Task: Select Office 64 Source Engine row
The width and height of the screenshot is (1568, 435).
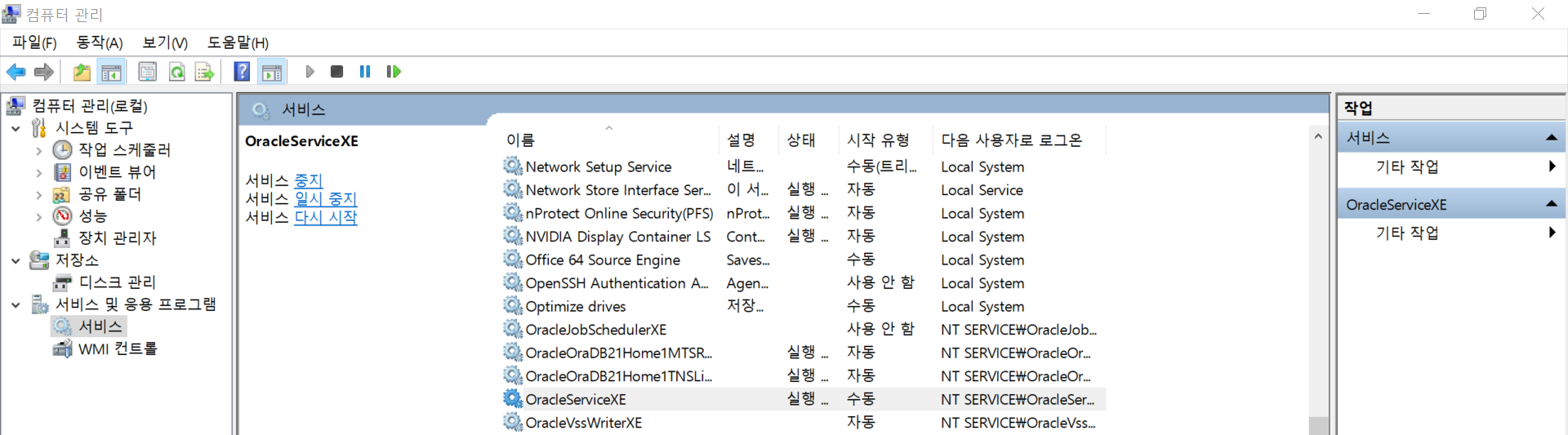Action: click(x=804, y=260)
